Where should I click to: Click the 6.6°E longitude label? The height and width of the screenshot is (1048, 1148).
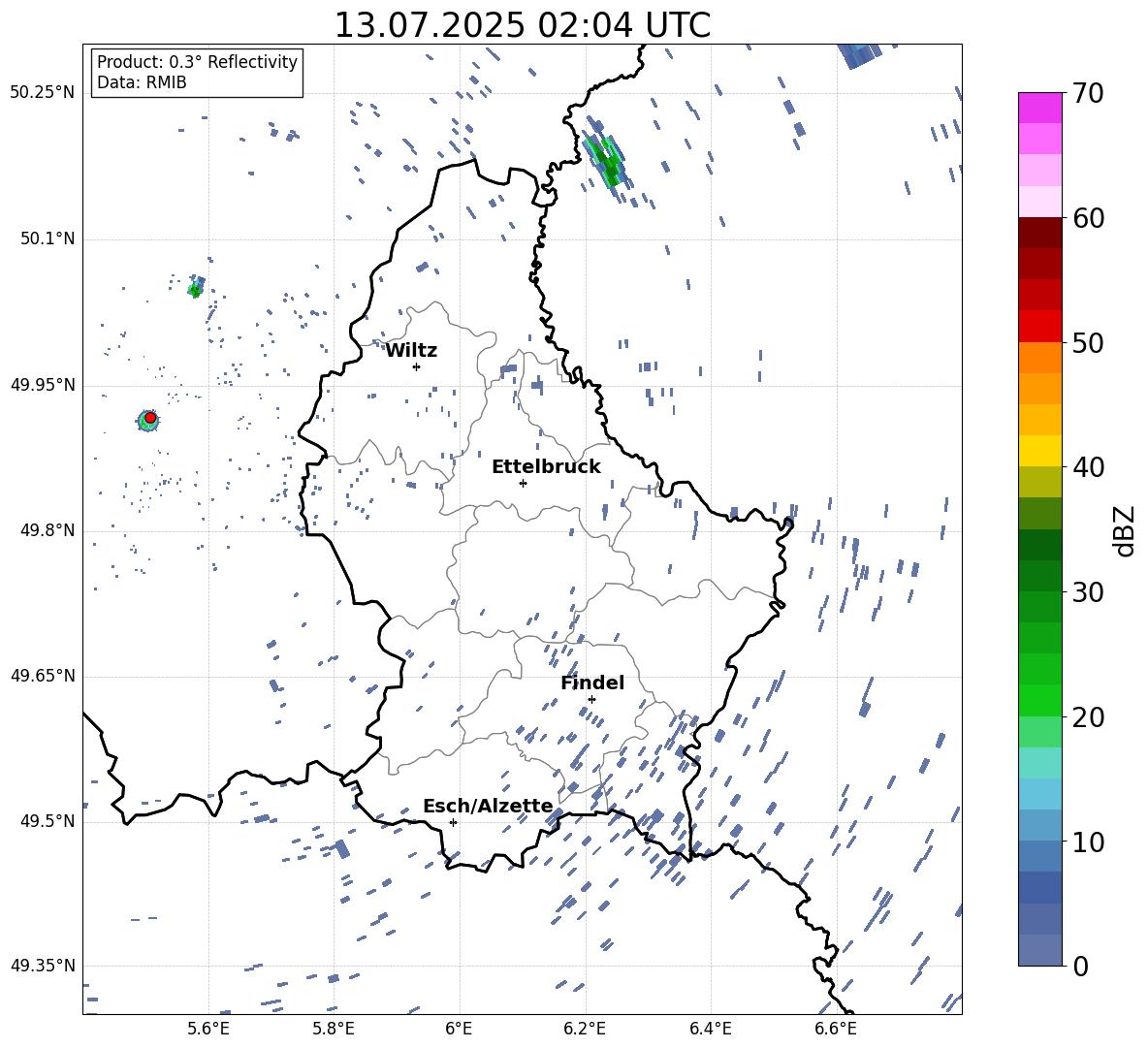(836, 1029)
